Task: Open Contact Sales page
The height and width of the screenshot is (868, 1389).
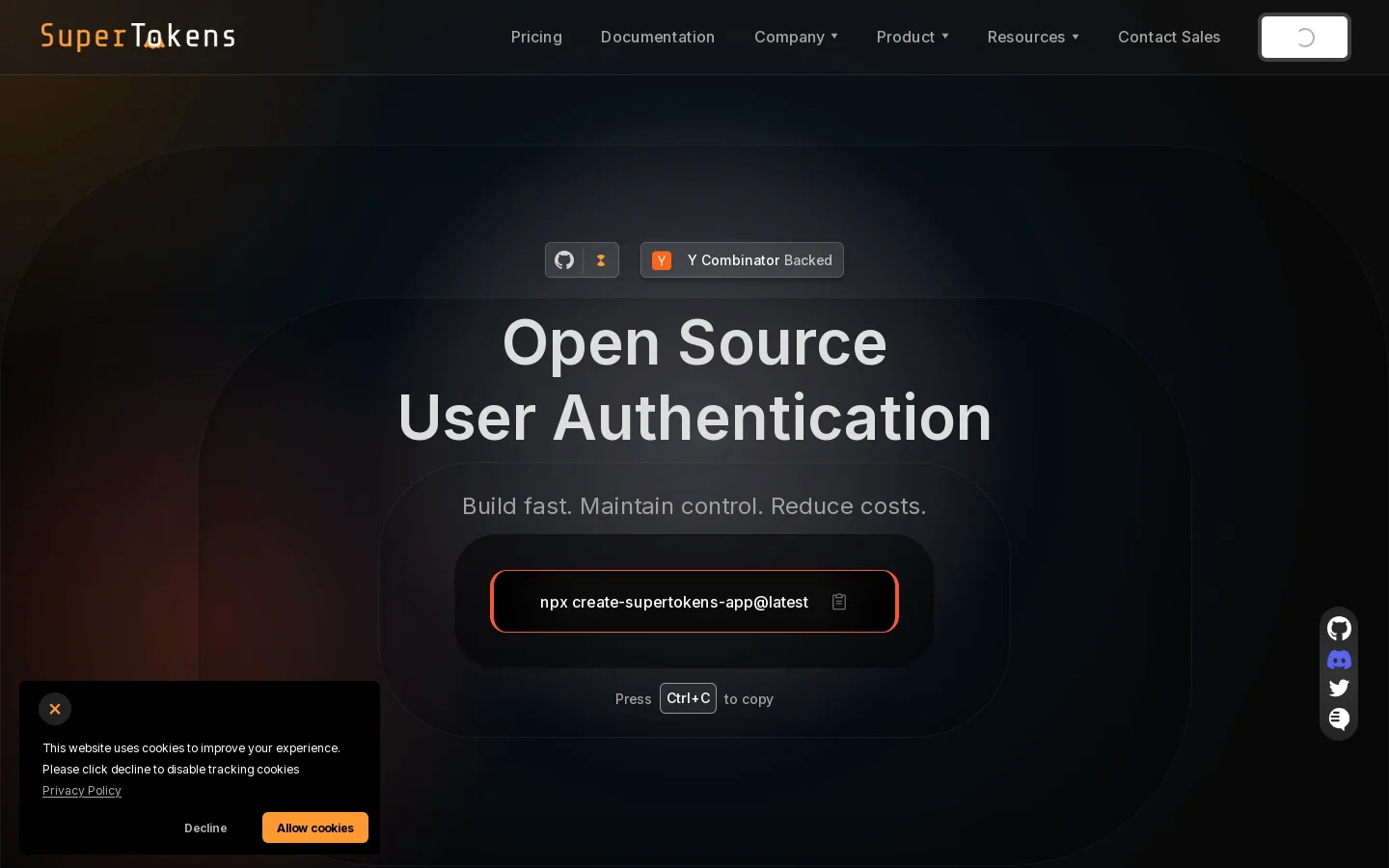Action: click(1169, 37)
